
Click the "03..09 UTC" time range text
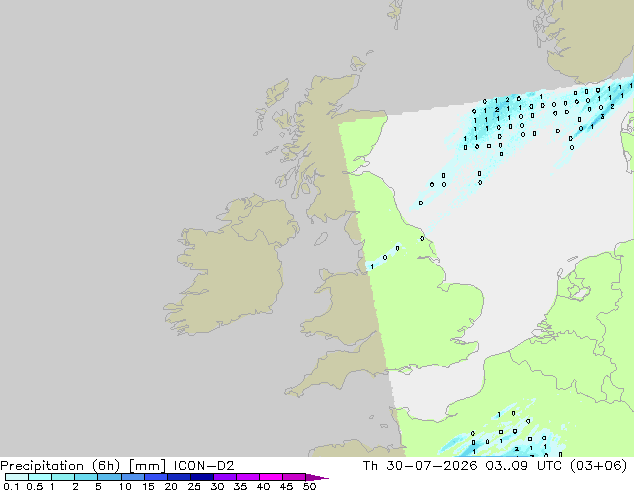[524, 466]
